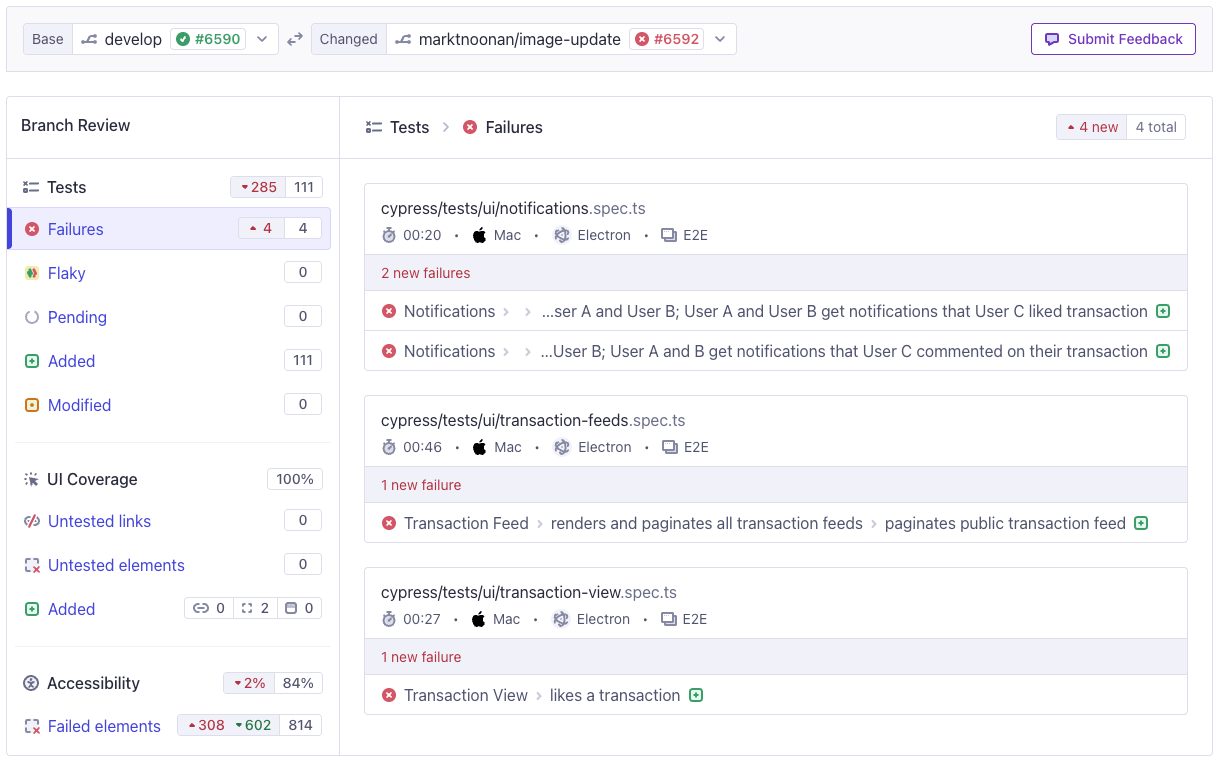The width and height of the screenshot is (1219, 762).
Task: Toggle the '4 total' failures filter
Action: (1156, 127)
